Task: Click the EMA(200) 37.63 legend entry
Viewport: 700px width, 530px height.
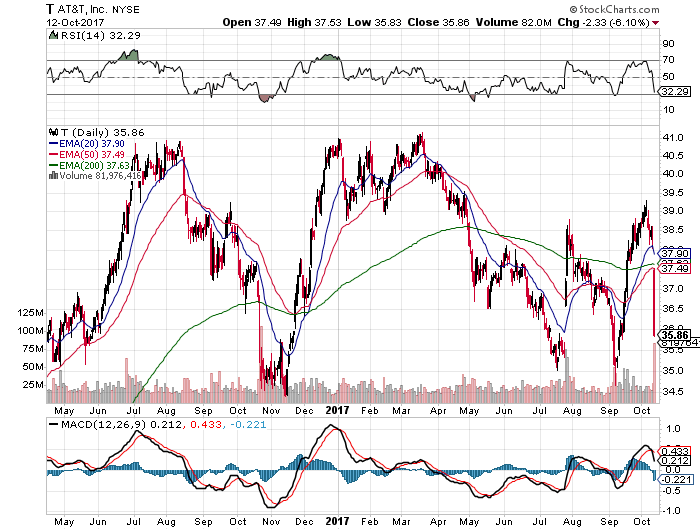Action: pyautogui.click(x=89, y=165)
